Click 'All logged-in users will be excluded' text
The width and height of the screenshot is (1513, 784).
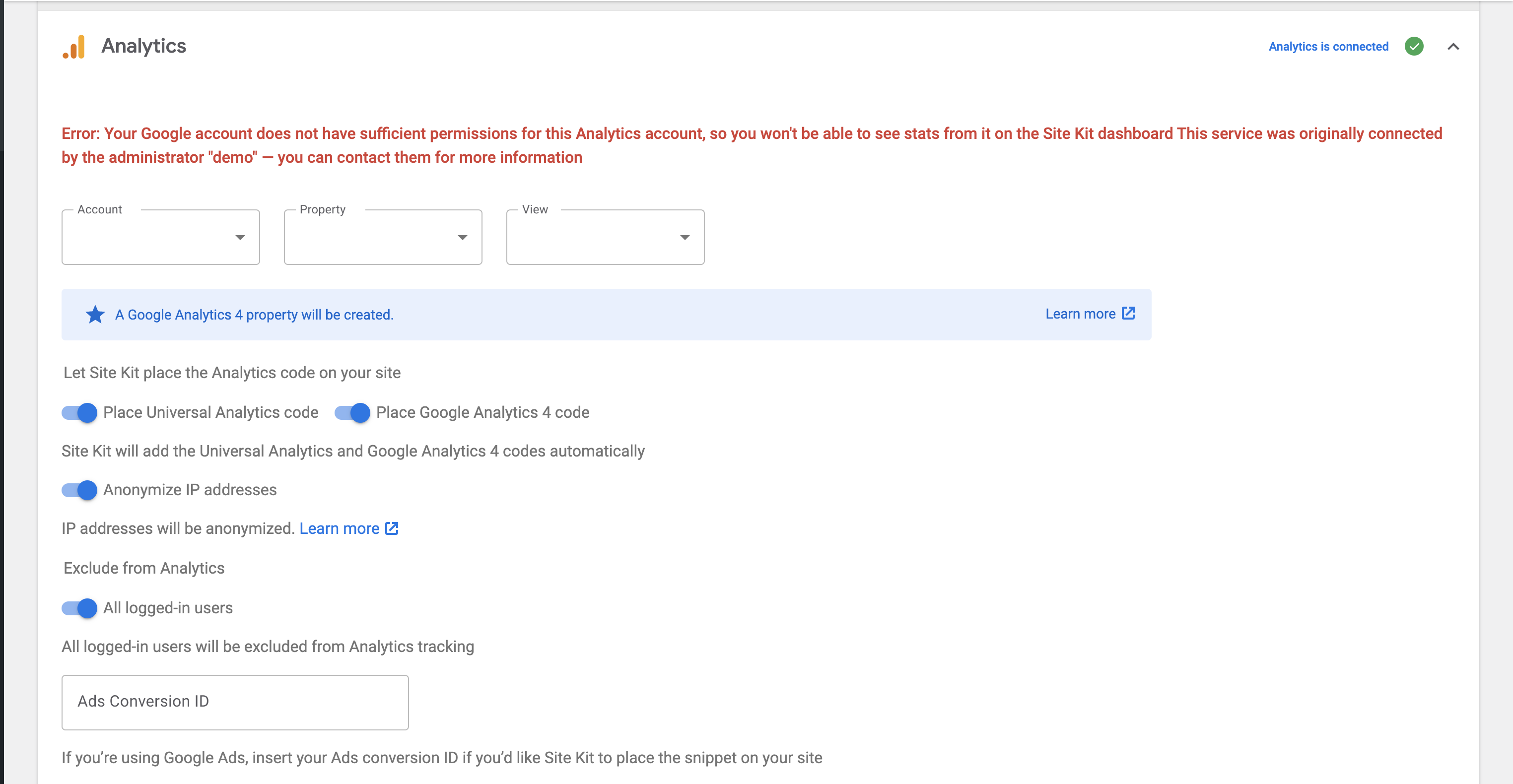coord(268,647)
